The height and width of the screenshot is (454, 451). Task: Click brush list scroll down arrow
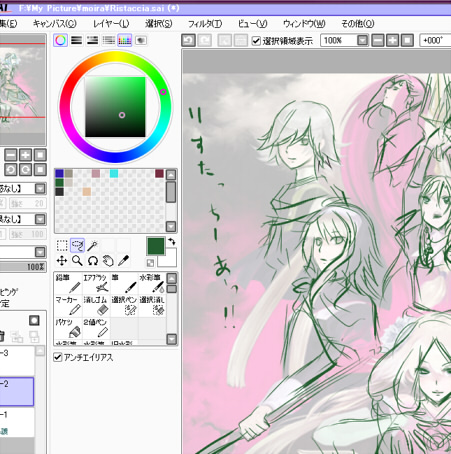pos(172,340)
